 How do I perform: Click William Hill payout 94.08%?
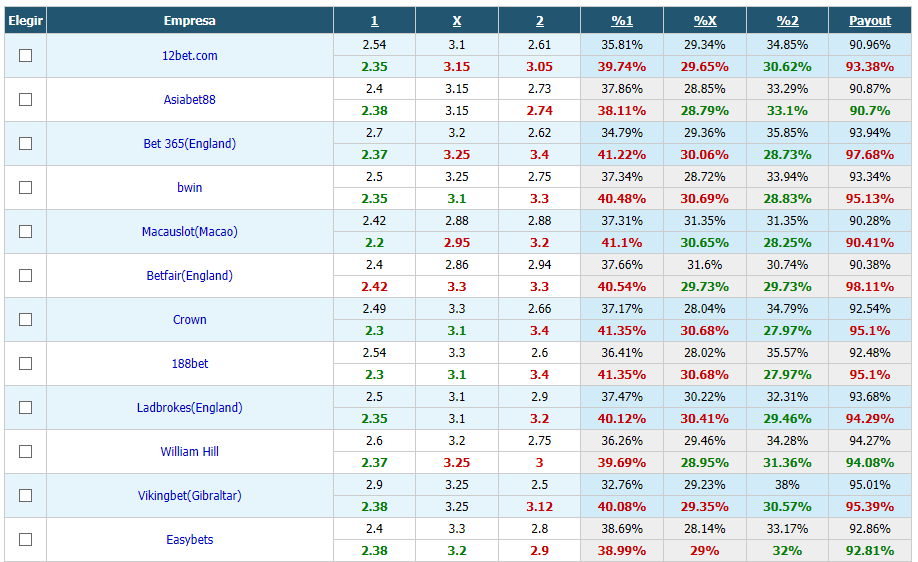point(870,463)
